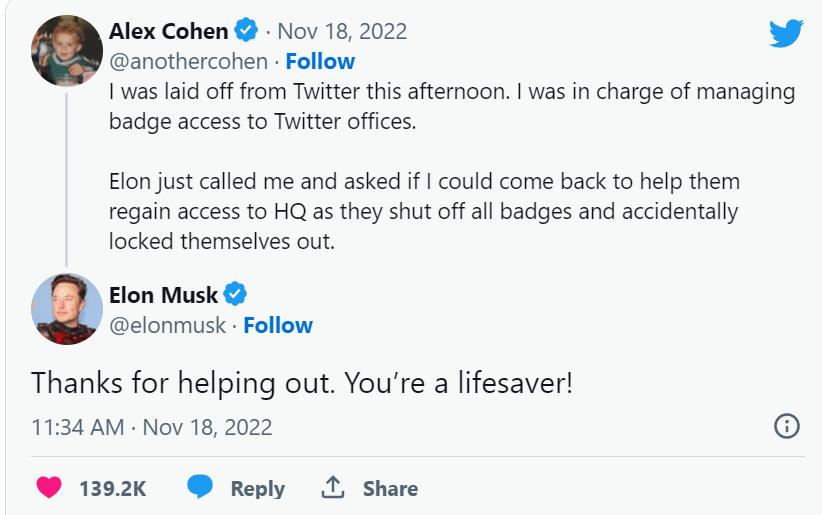Open Elon Musk's profile avatar
822x515 pixels.
[67, 309]
